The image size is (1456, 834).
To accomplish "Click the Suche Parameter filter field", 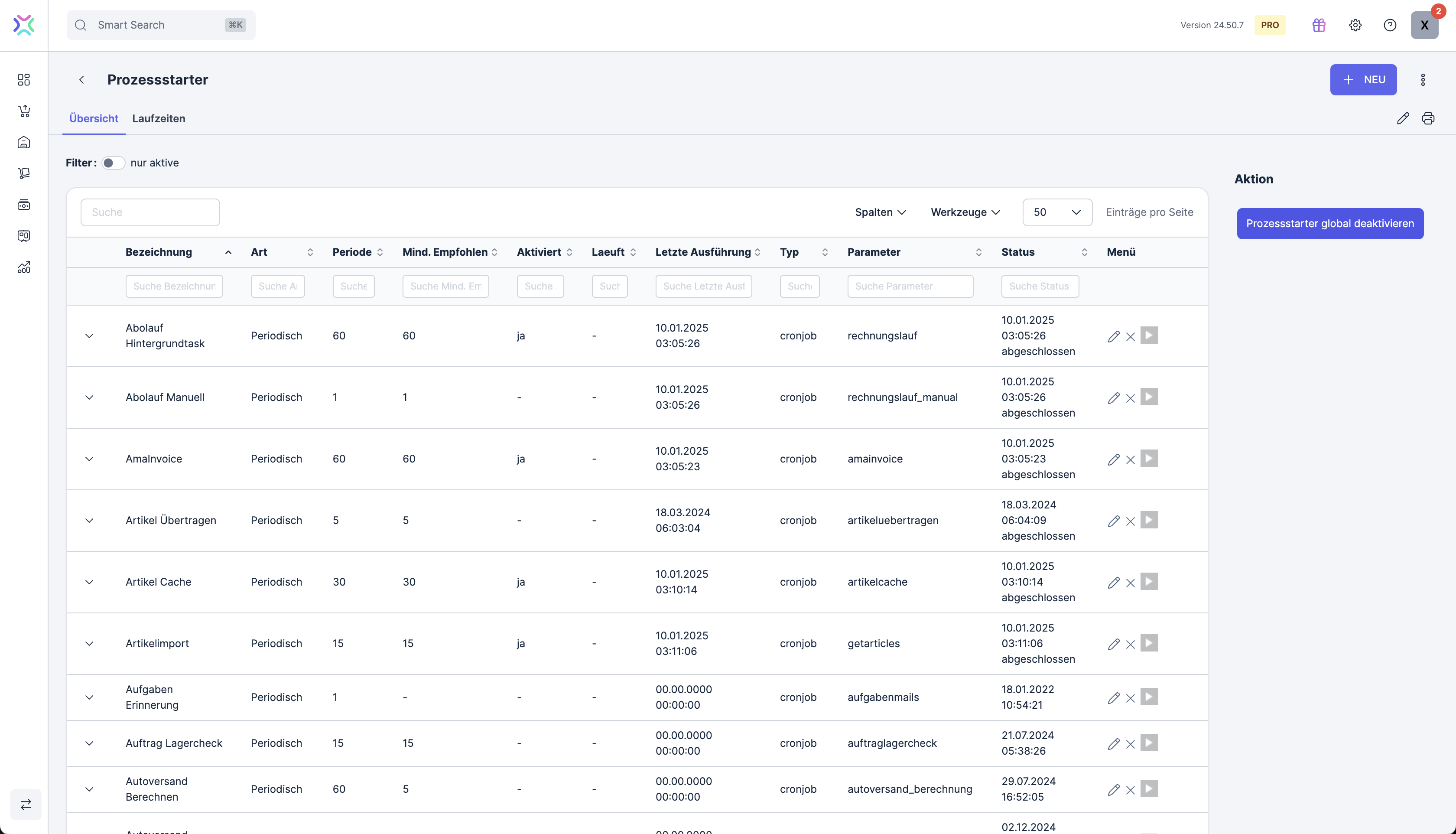I will tap(910, 287).
